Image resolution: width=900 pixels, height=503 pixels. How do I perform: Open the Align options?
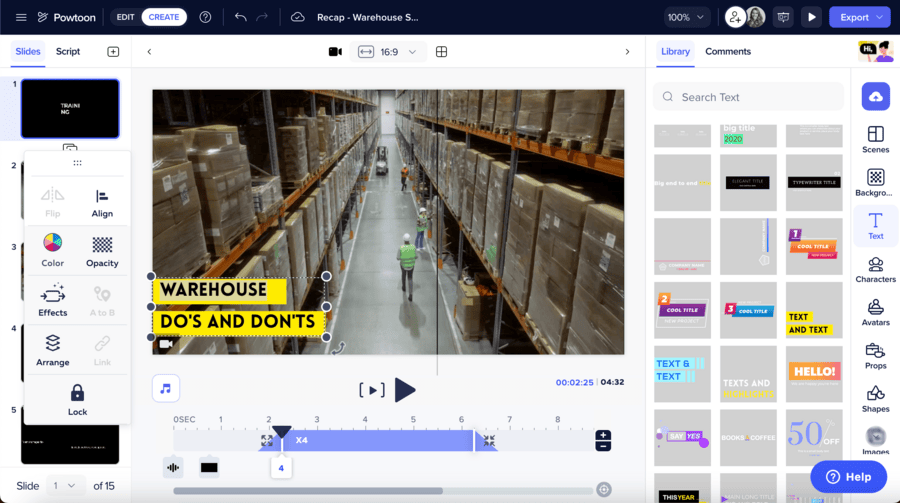pos(102,203)
